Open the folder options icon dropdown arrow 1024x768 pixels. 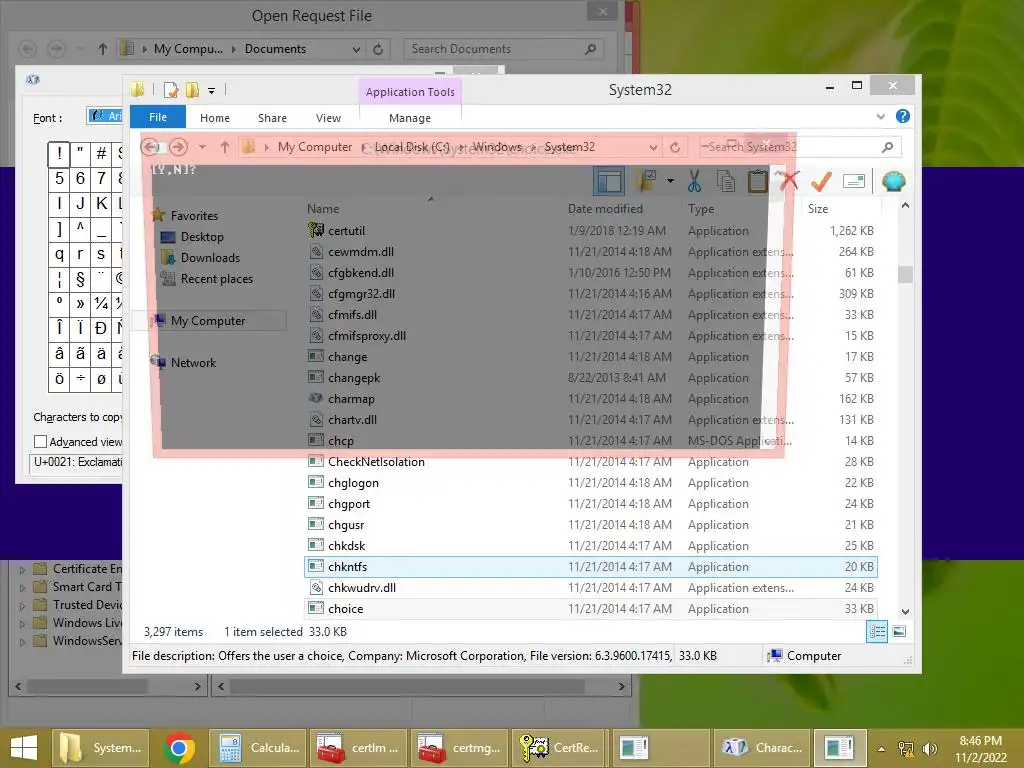coord(670,181)
